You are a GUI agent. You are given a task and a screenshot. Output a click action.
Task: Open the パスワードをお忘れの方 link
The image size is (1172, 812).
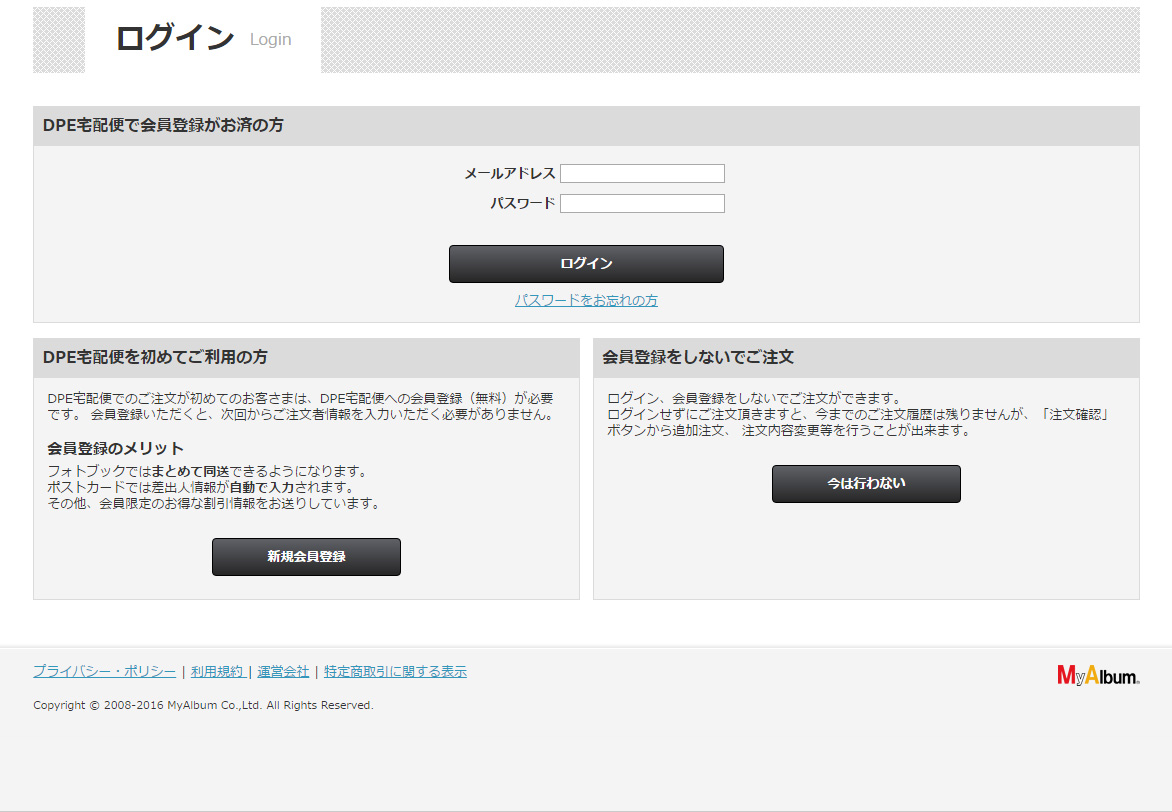click(586, 300)
